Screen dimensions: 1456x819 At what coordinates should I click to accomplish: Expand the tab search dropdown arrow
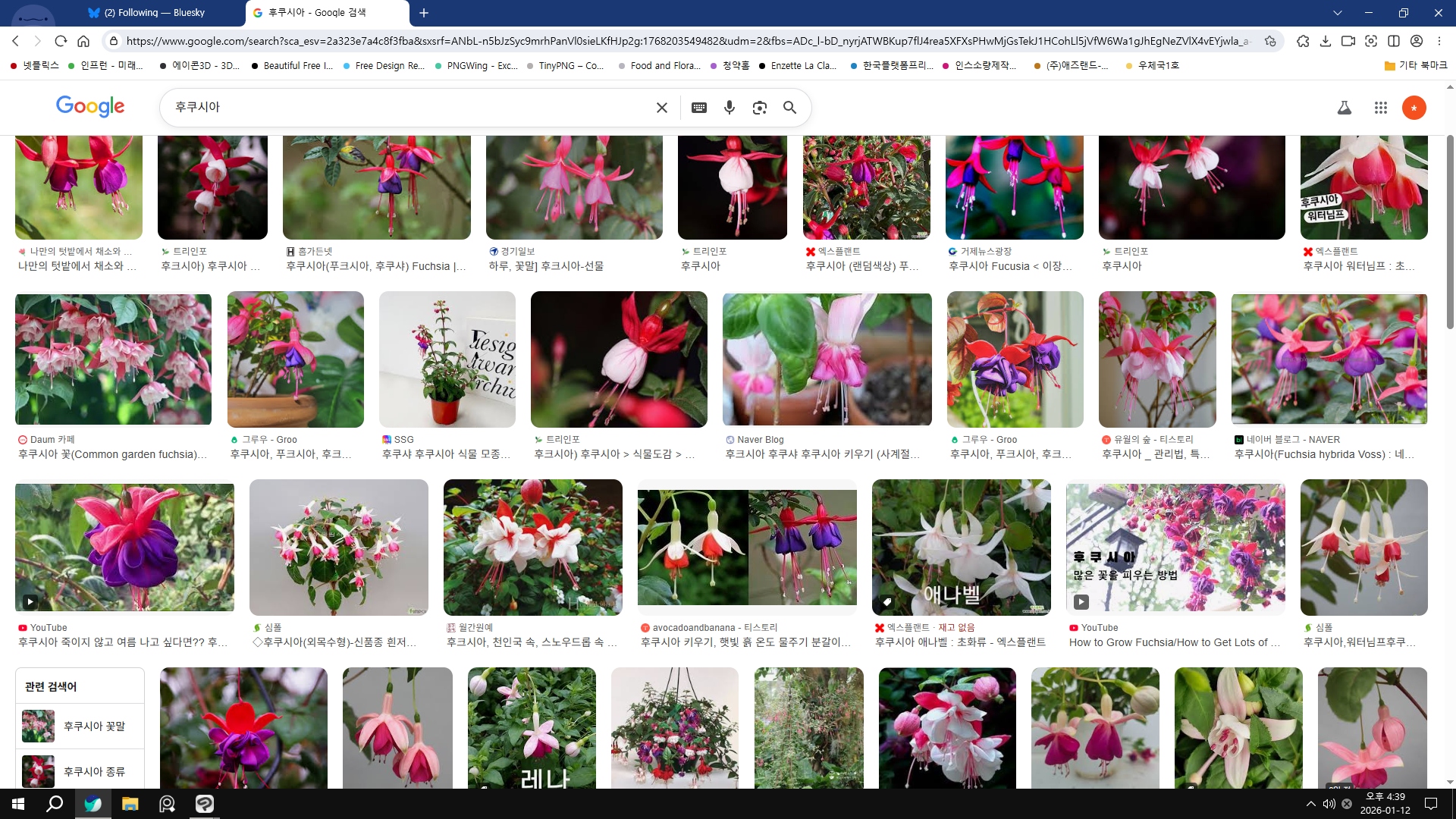(1337, 13)
